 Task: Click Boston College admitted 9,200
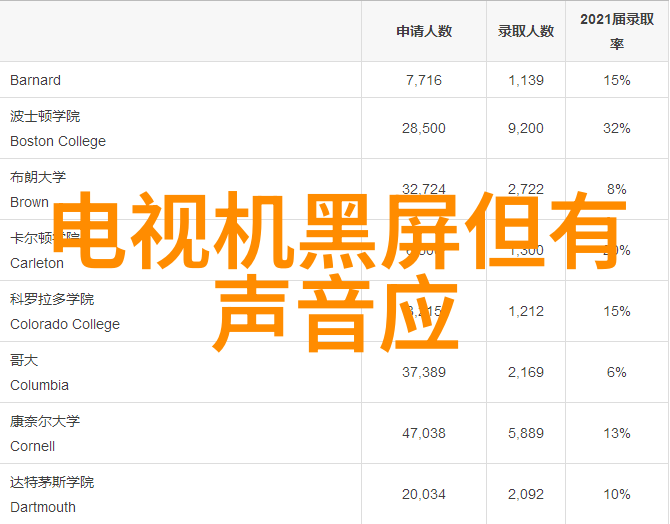coord(526,128)
